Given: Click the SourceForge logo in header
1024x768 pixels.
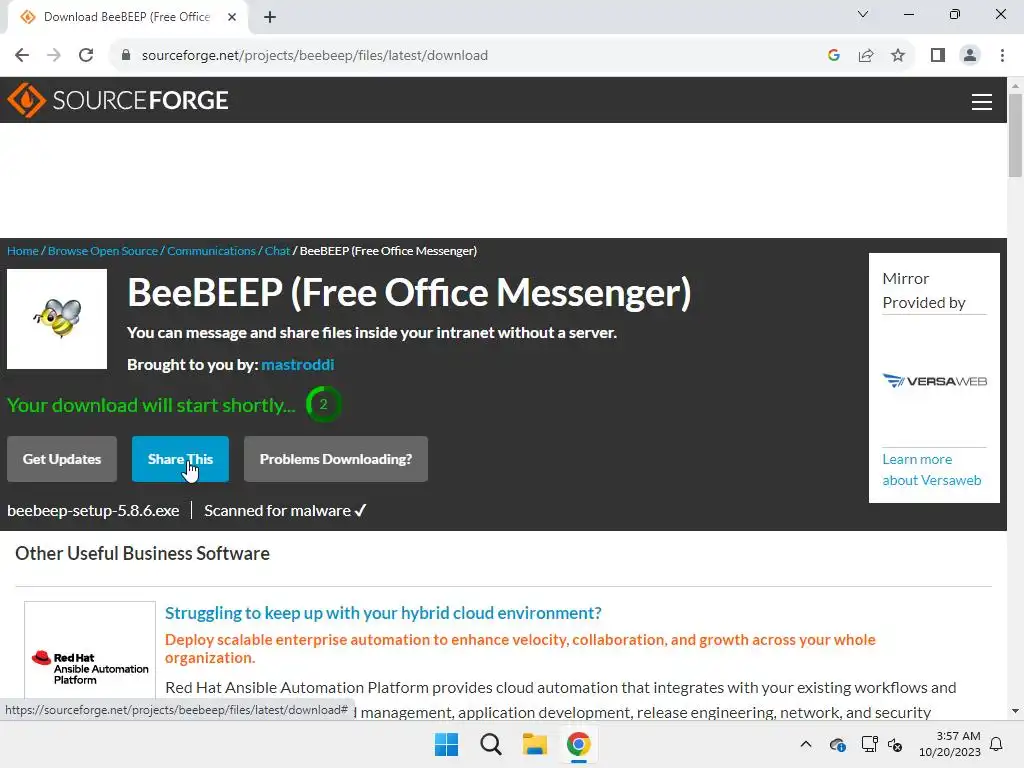Looking at the screenshot, I should 118,100.
